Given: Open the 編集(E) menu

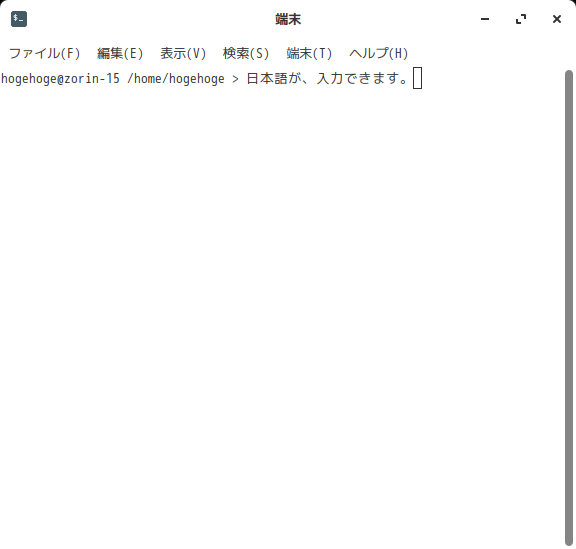Looking at the screenshot, I should [x=120, y=54].
